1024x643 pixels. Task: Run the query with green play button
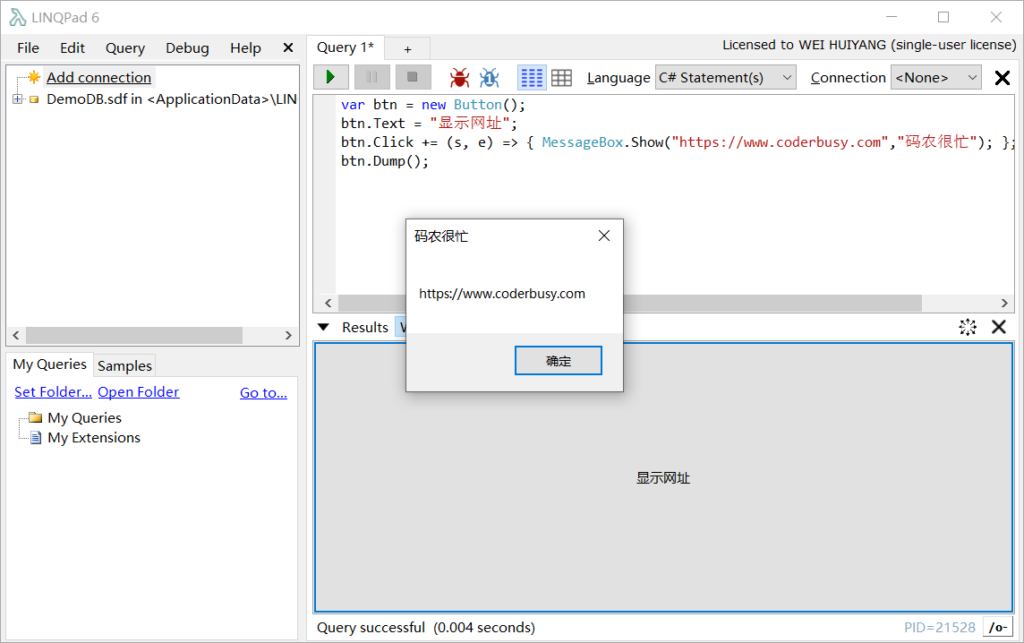pyautogui.click(x=330, y=77)
